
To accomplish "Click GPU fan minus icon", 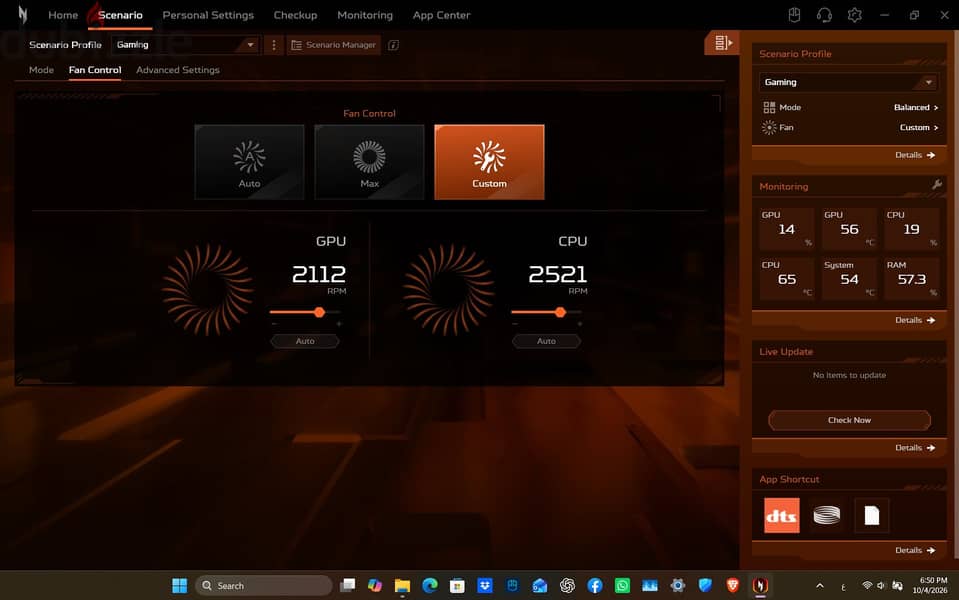I will (274, 324).
